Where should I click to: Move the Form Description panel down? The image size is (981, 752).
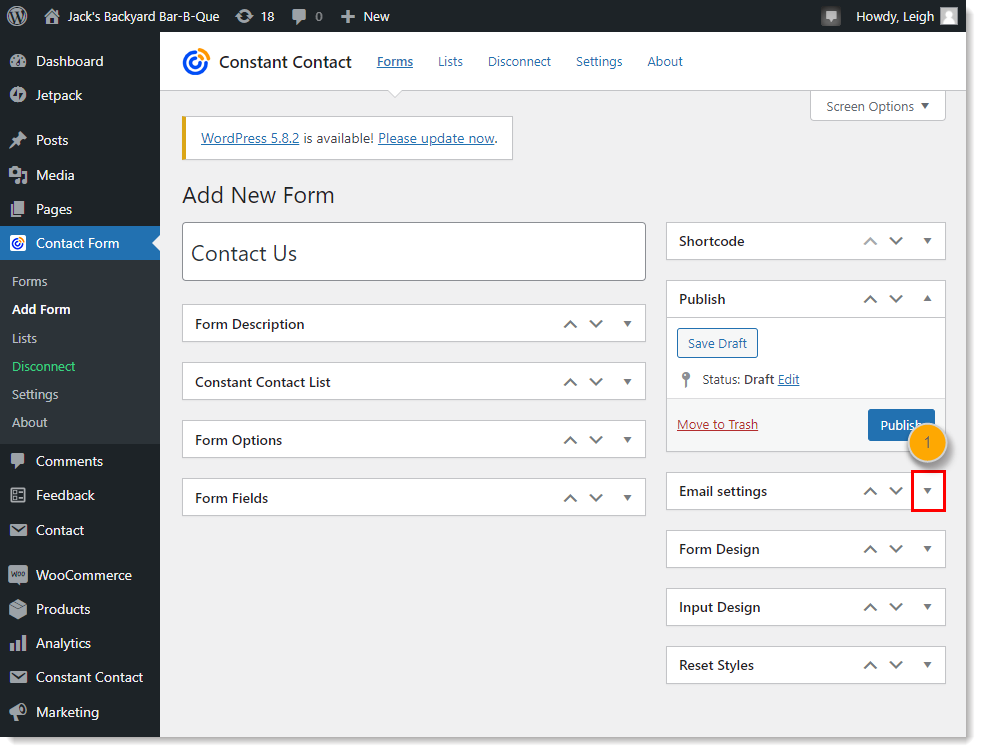pyautogui.click(x=596, y=324)
